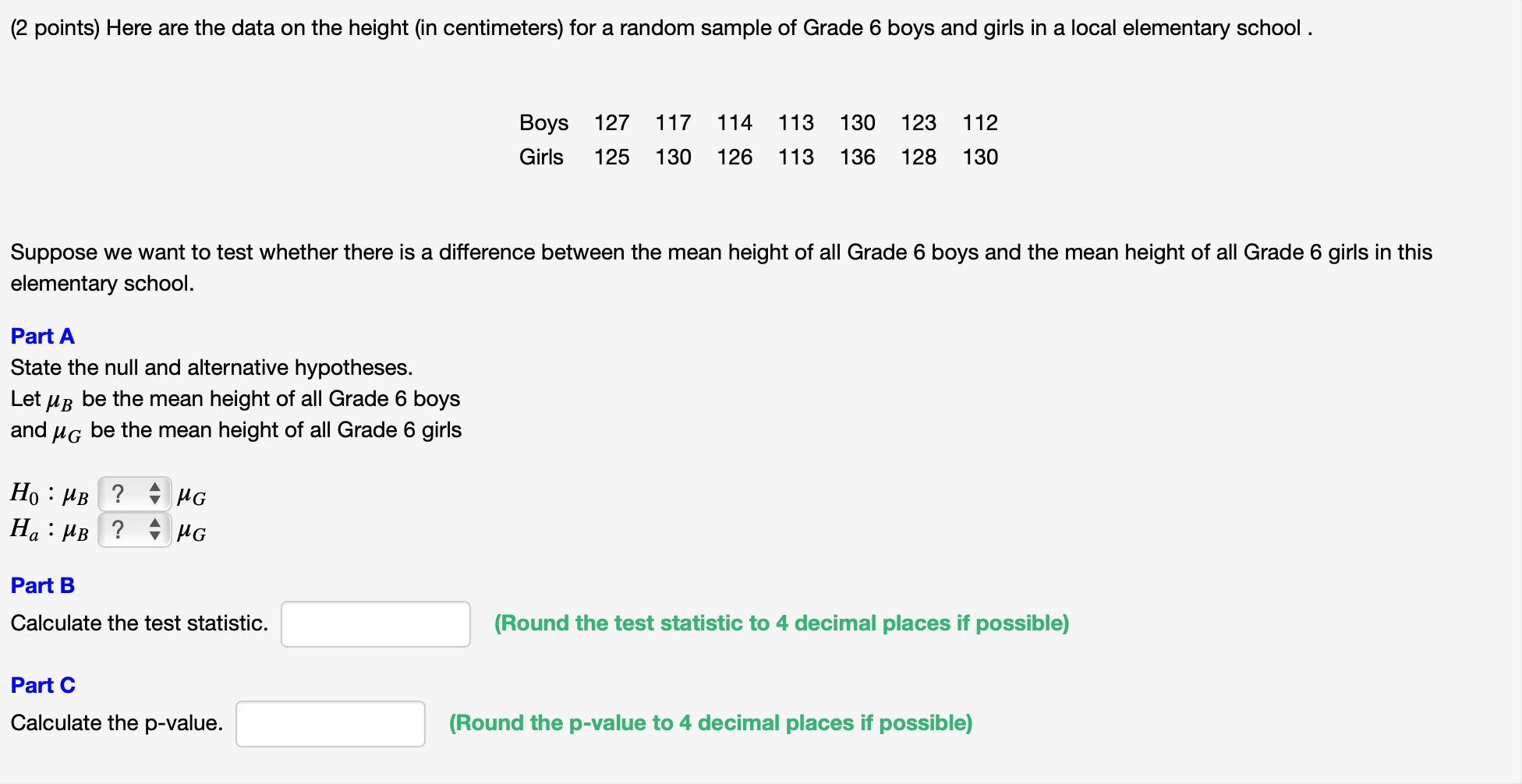
Task: Click the up arrow on Ha selector
Action: click(155, 524)
